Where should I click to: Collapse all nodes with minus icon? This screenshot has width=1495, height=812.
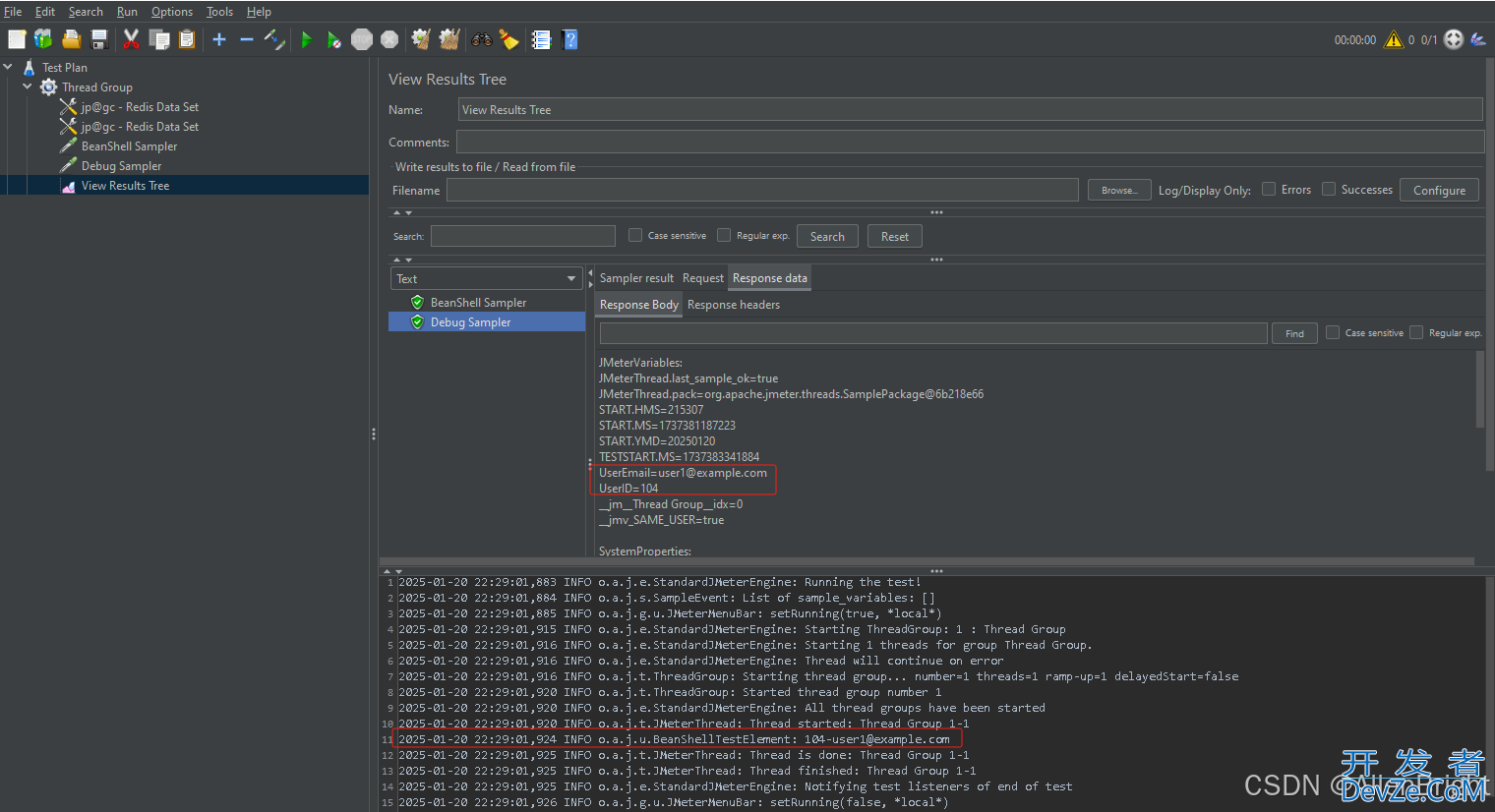point(247,39)
